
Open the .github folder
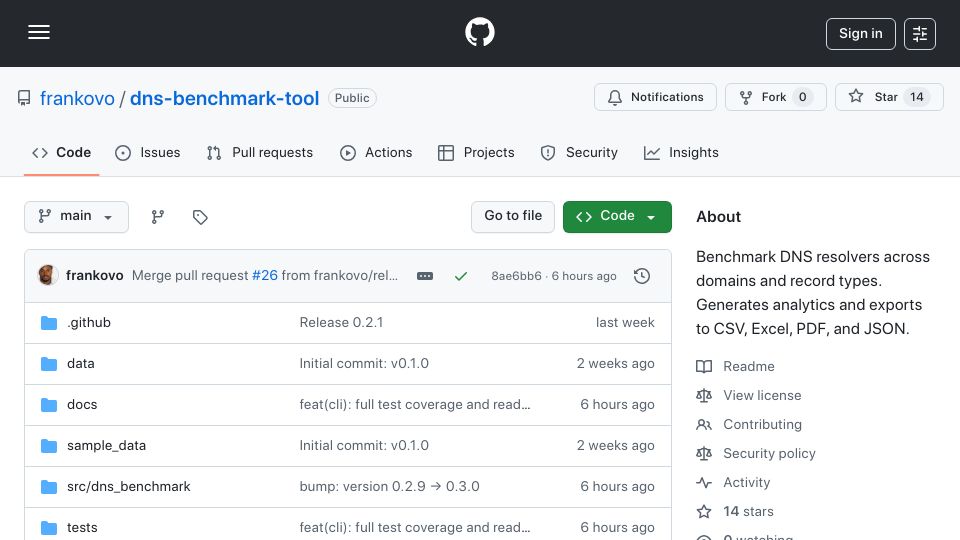[89, 323]
